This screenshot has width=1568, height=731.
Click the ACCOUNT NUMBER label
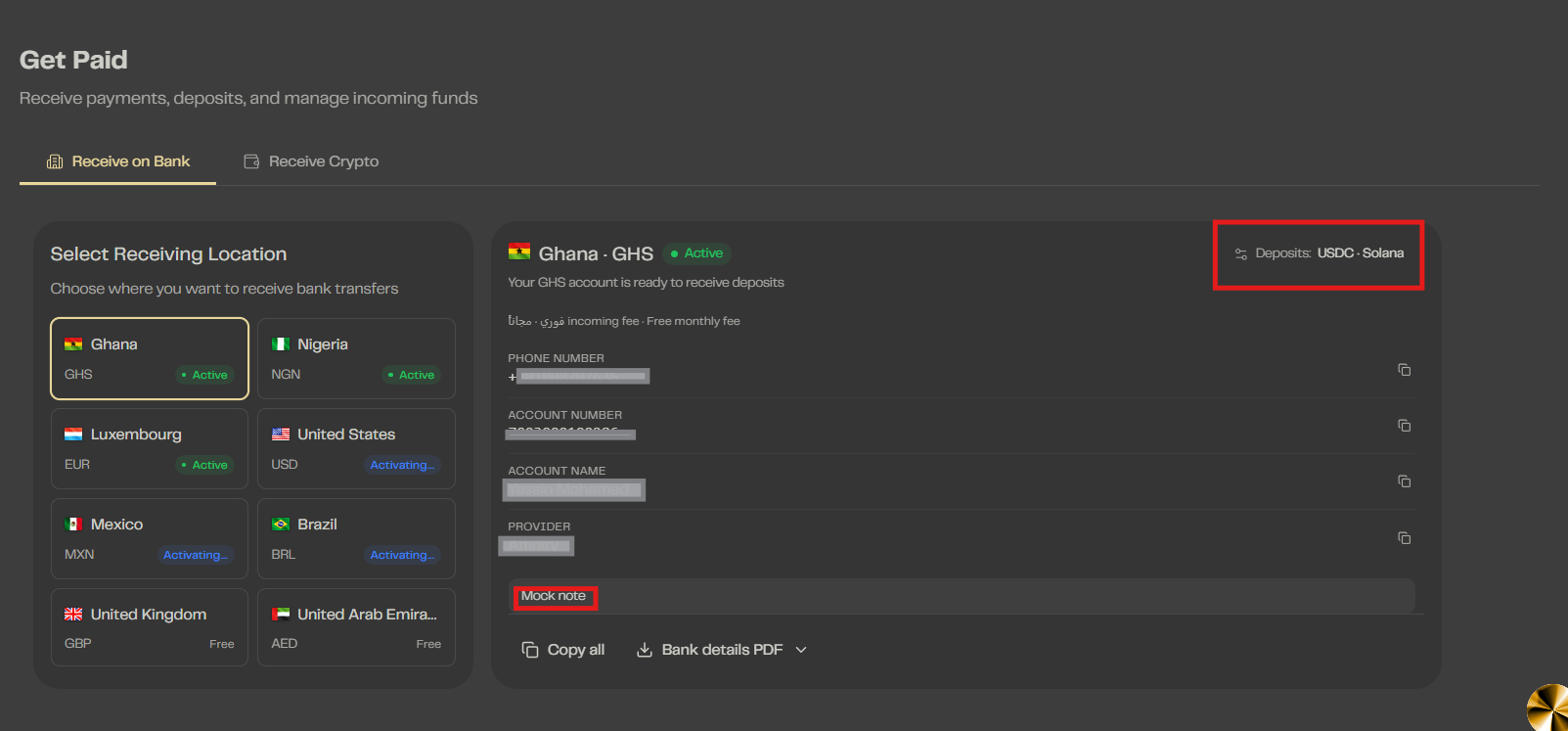tap(564, 415)
